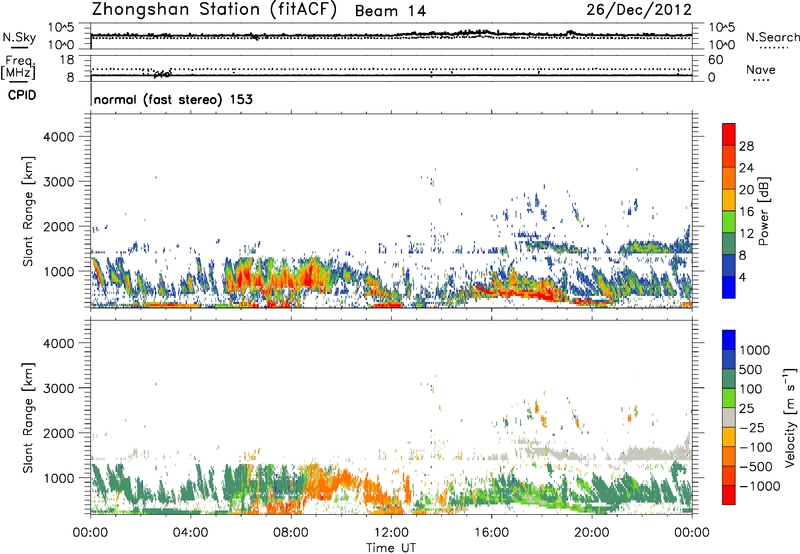This screenshot has width=800, height=554.
Task: Click the '1000' velocity colorbar tick
Action: point(754,350)
